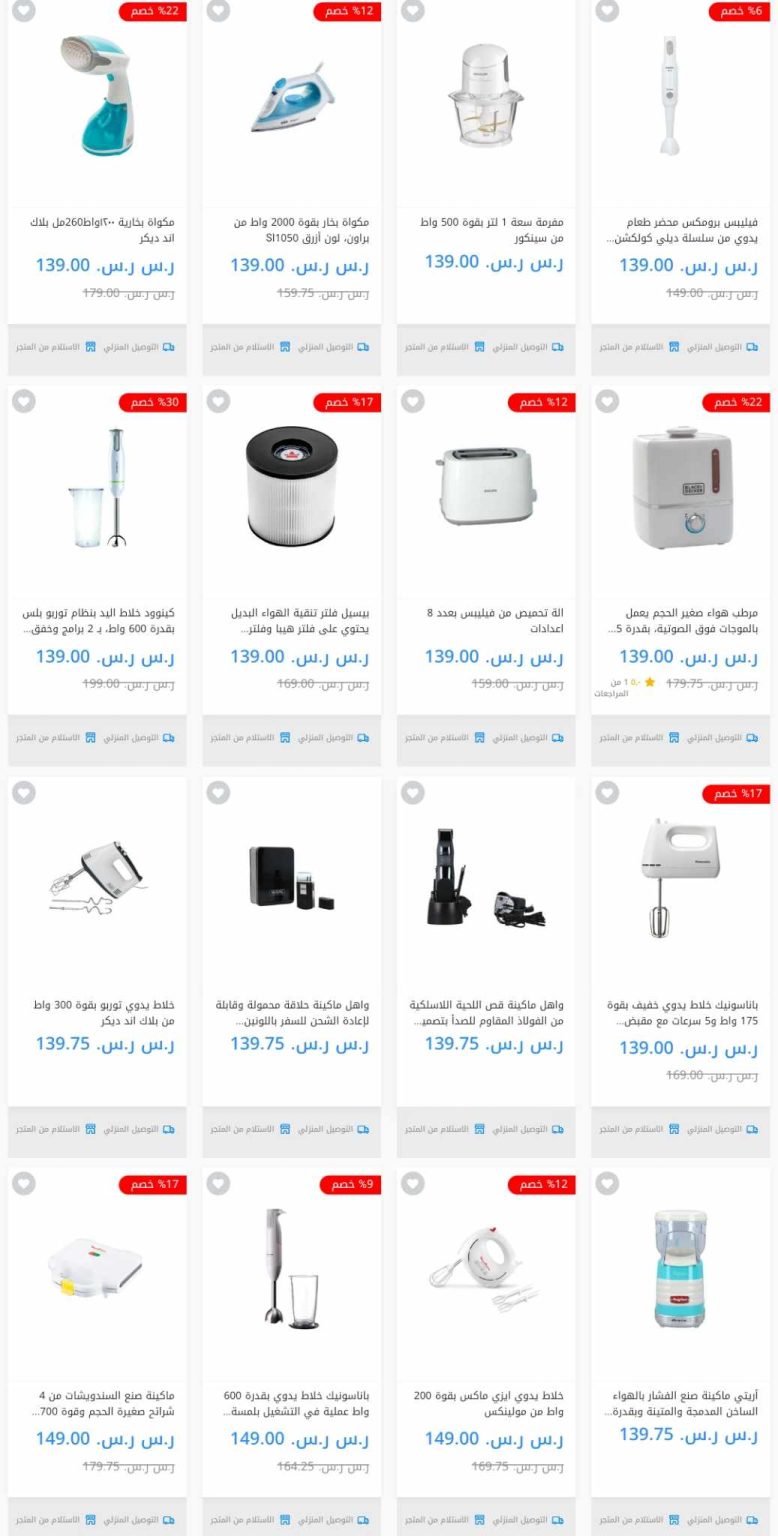Click heart icon on popcorn maker card
Screen dimensions: 778x1536
click(607, 1184)
